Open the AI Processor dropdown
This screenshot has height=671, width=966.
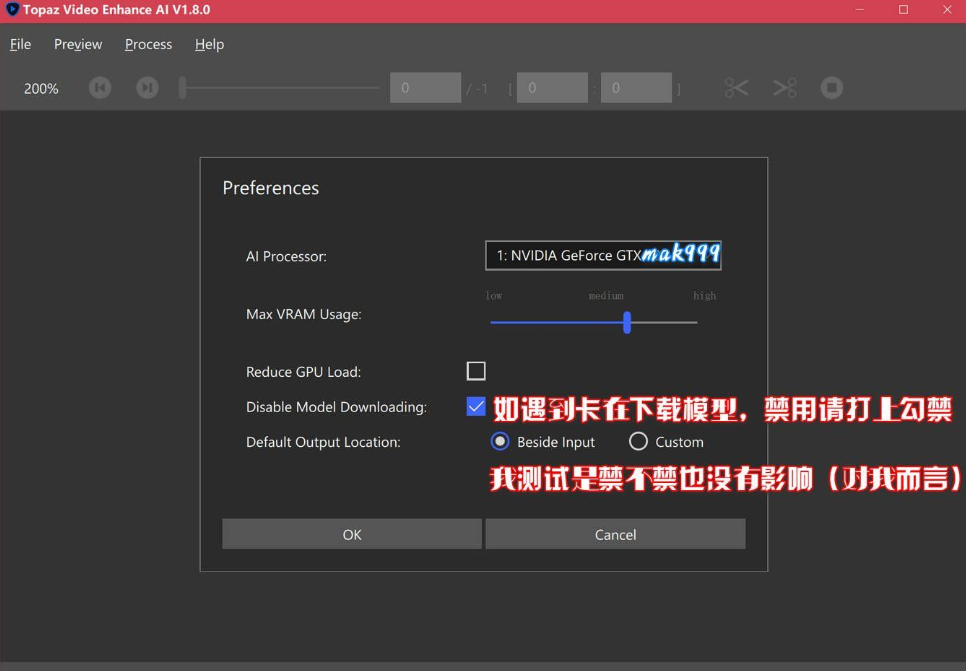pos(602,256)
